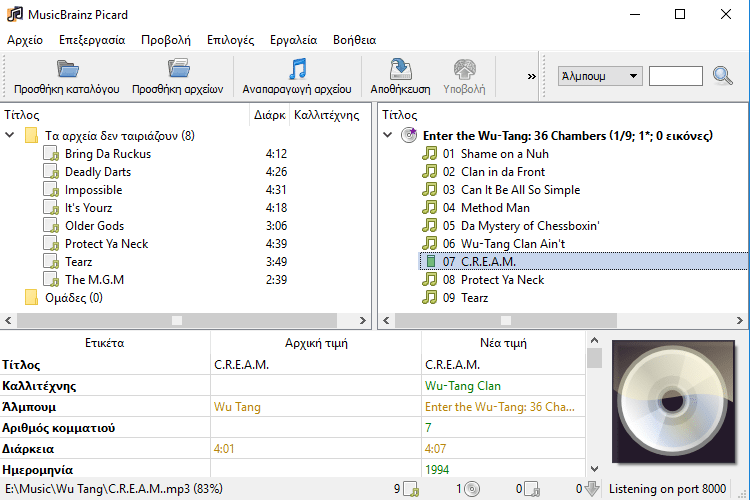Viewport: 750px width, 500px height.
Task: Open the Προβολή menu
Action: [x=165, y=40]
